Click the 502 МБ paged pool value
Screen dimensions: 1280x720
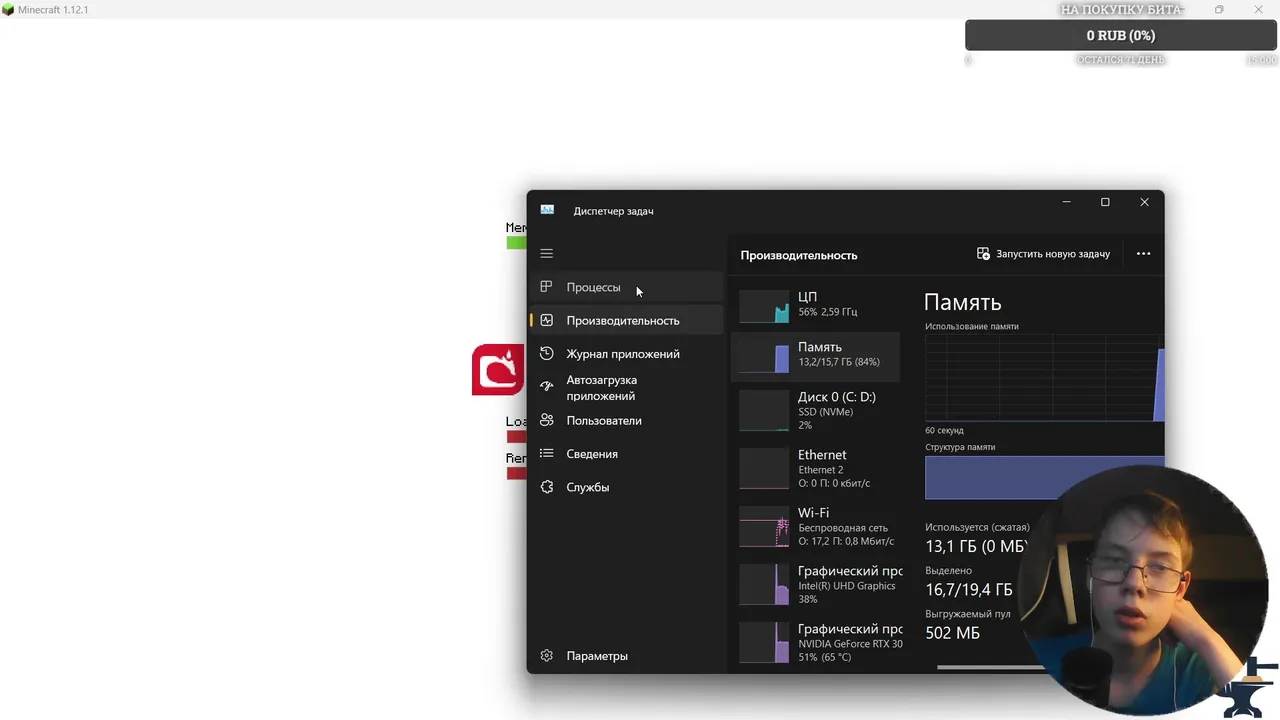click(x=952, y=633)
